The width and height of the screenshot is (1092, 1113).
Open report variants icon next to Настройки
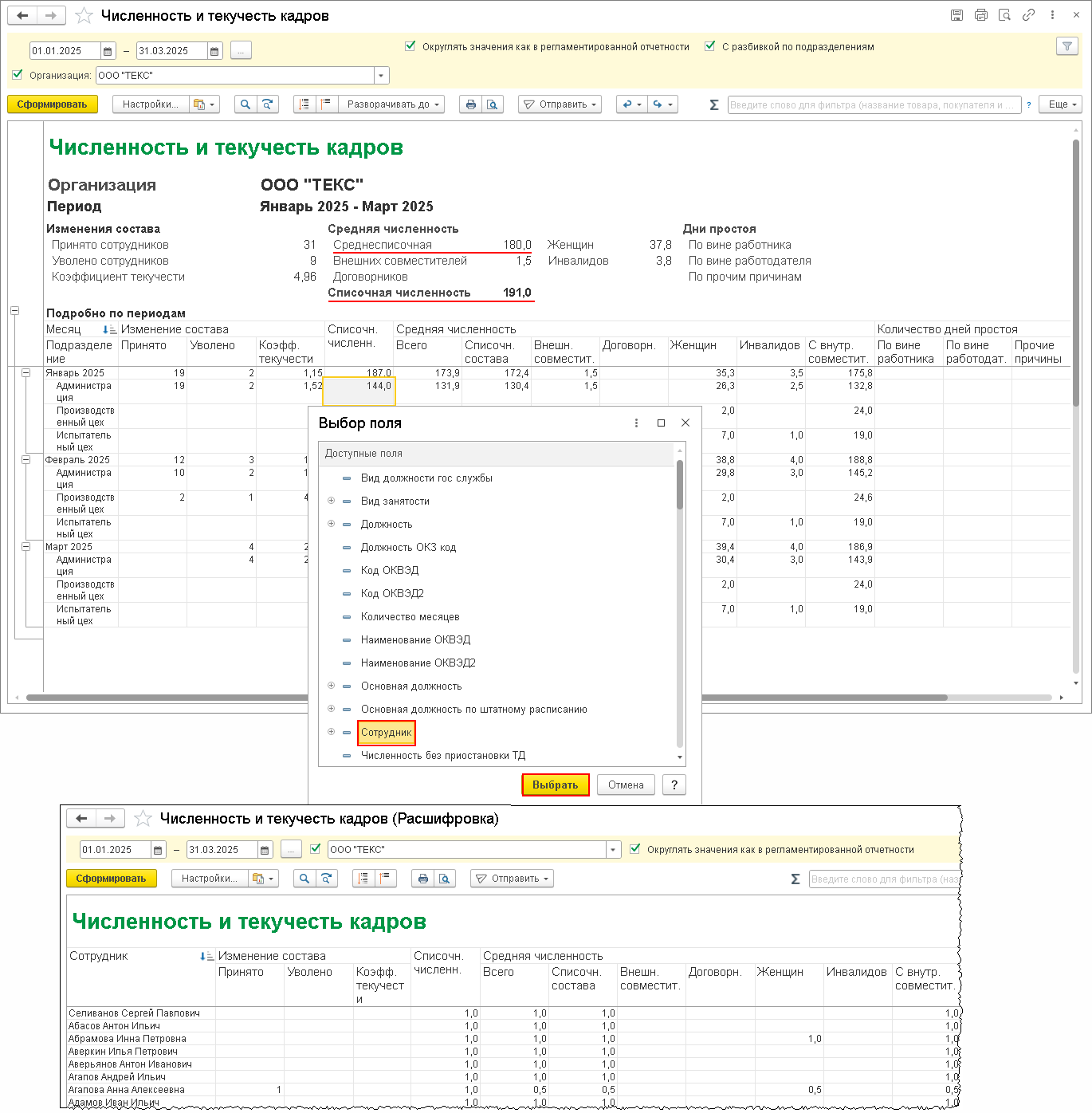tap(204, 104)
